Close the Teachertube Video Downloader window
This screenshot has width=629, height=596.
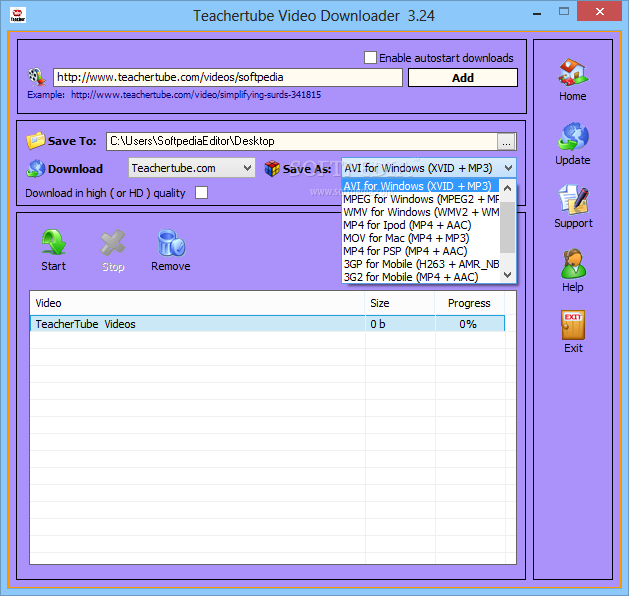coord(600,12)
